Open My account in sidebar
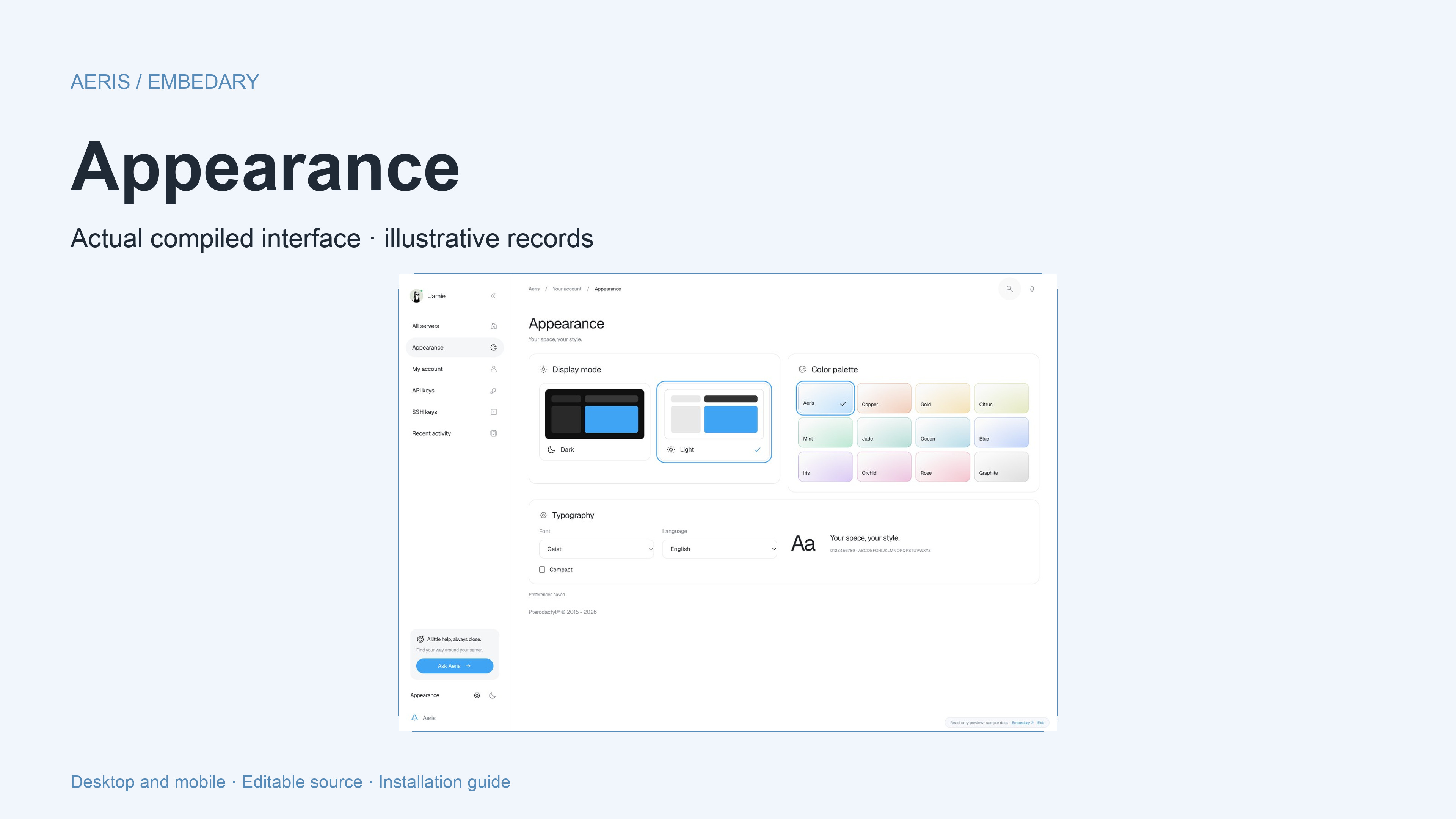Screen dimensions: 1456x819 455,369
